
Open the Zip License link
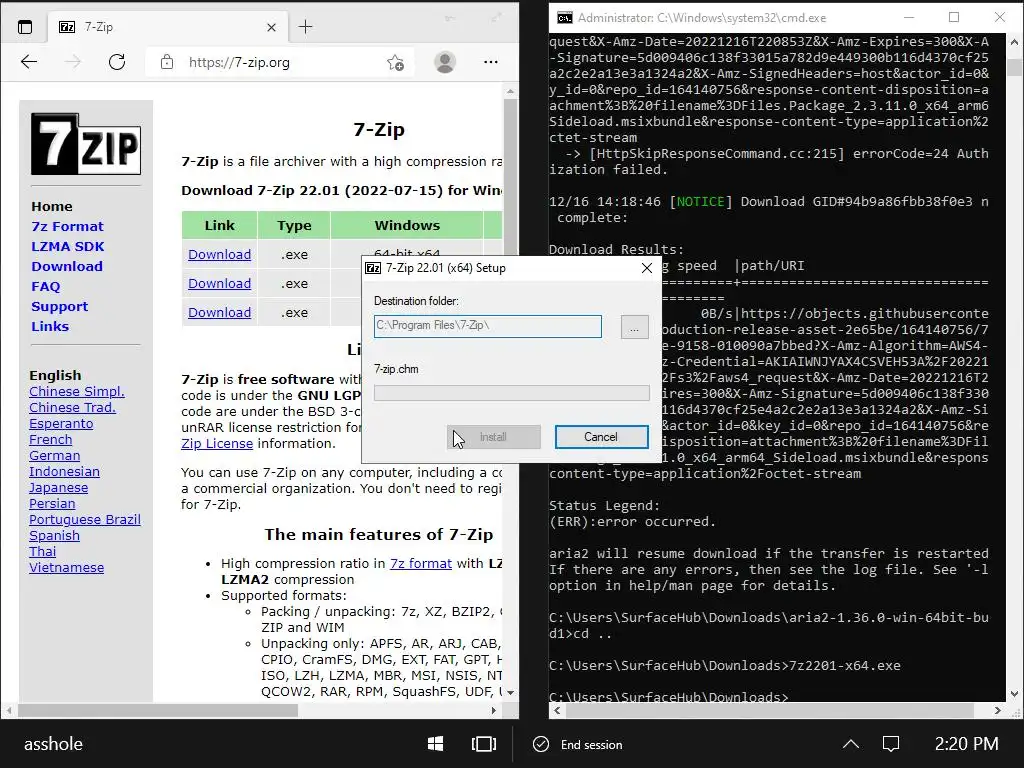(217, 443)
